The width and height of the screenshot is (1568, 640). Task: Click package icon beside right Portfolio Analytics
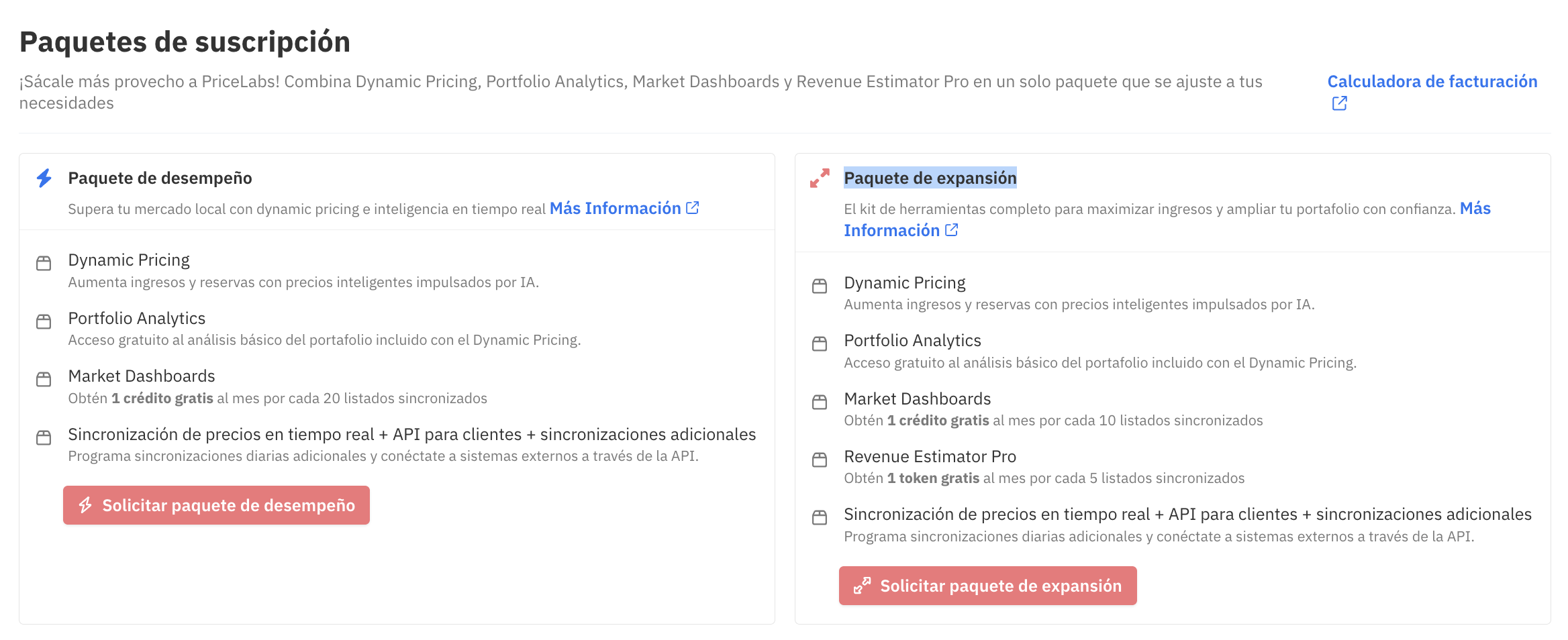pyautogui.click(x=820, y=343)
